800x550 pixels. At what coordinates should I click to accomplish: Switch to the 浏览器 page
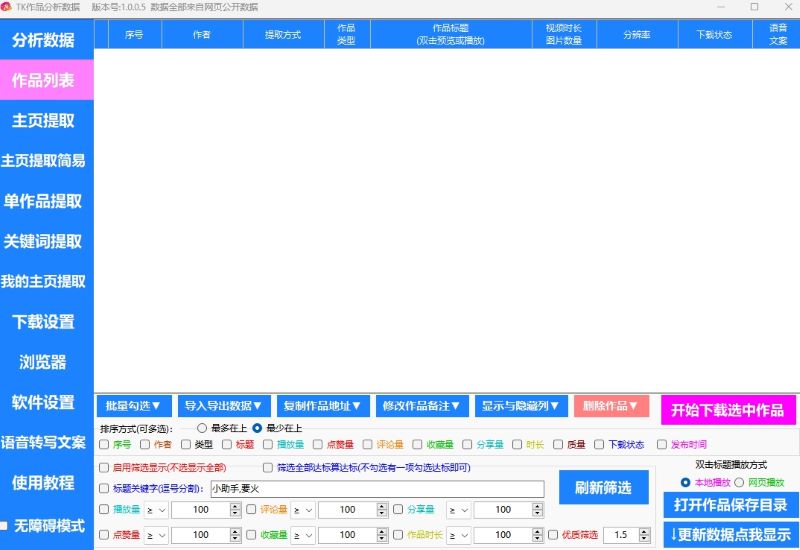click(43, 362)
